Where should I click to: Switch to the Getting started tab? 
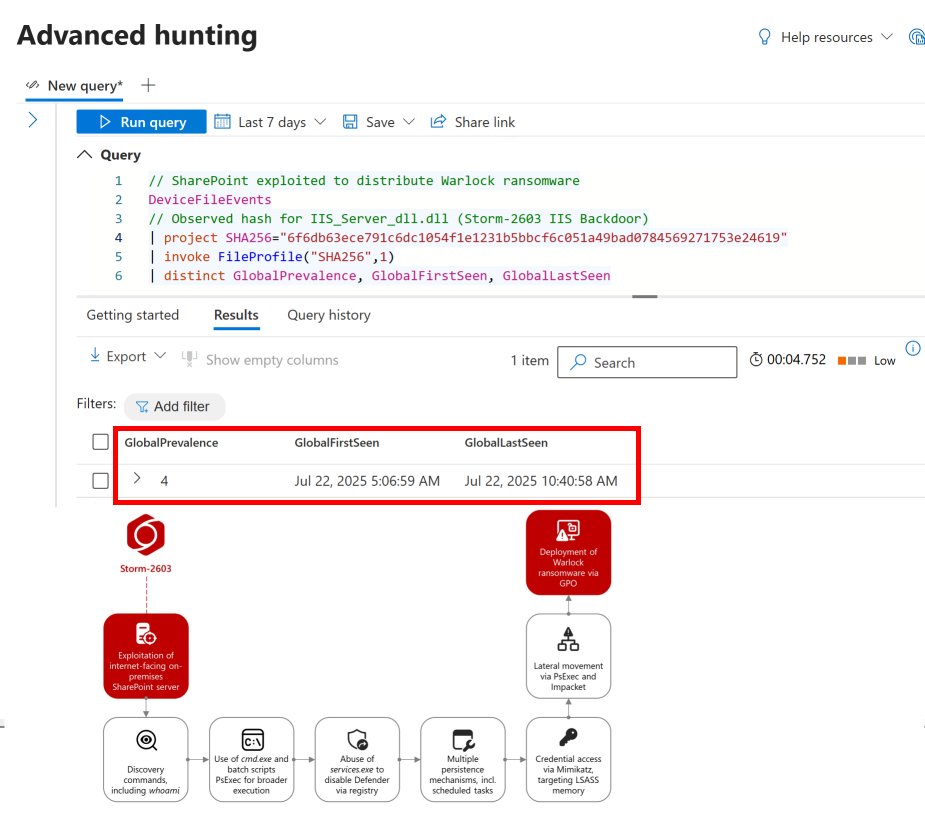tap(133, 315)
